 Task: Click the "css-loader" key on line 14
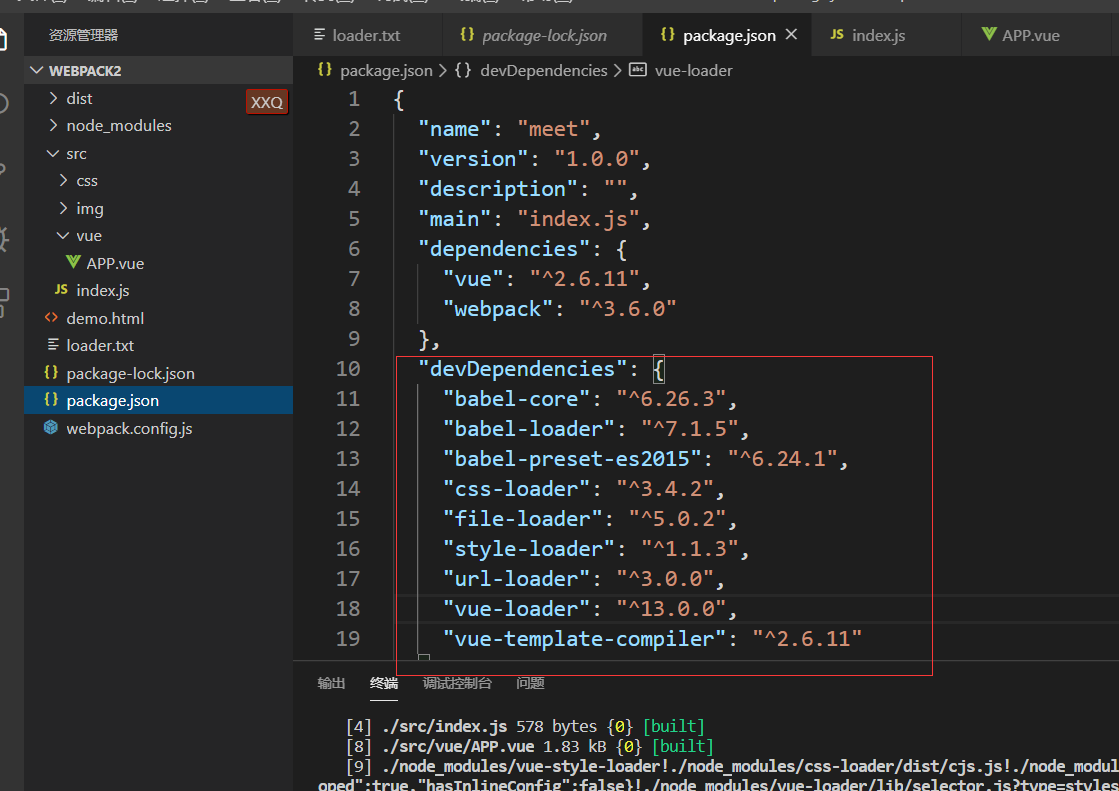coord(516,489)
